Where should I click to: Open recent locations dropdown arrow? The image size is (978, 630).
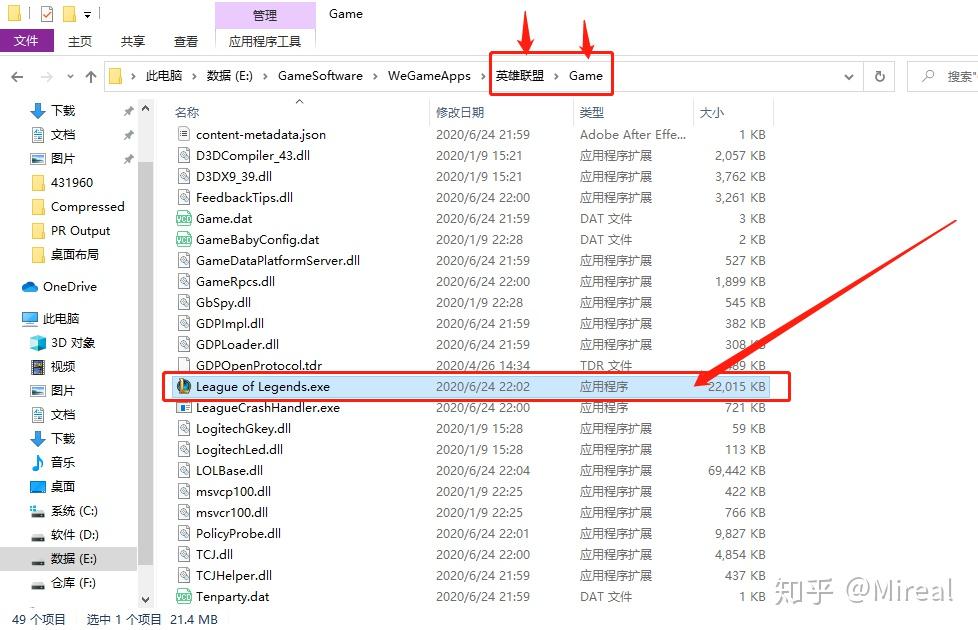click(70, 77)
